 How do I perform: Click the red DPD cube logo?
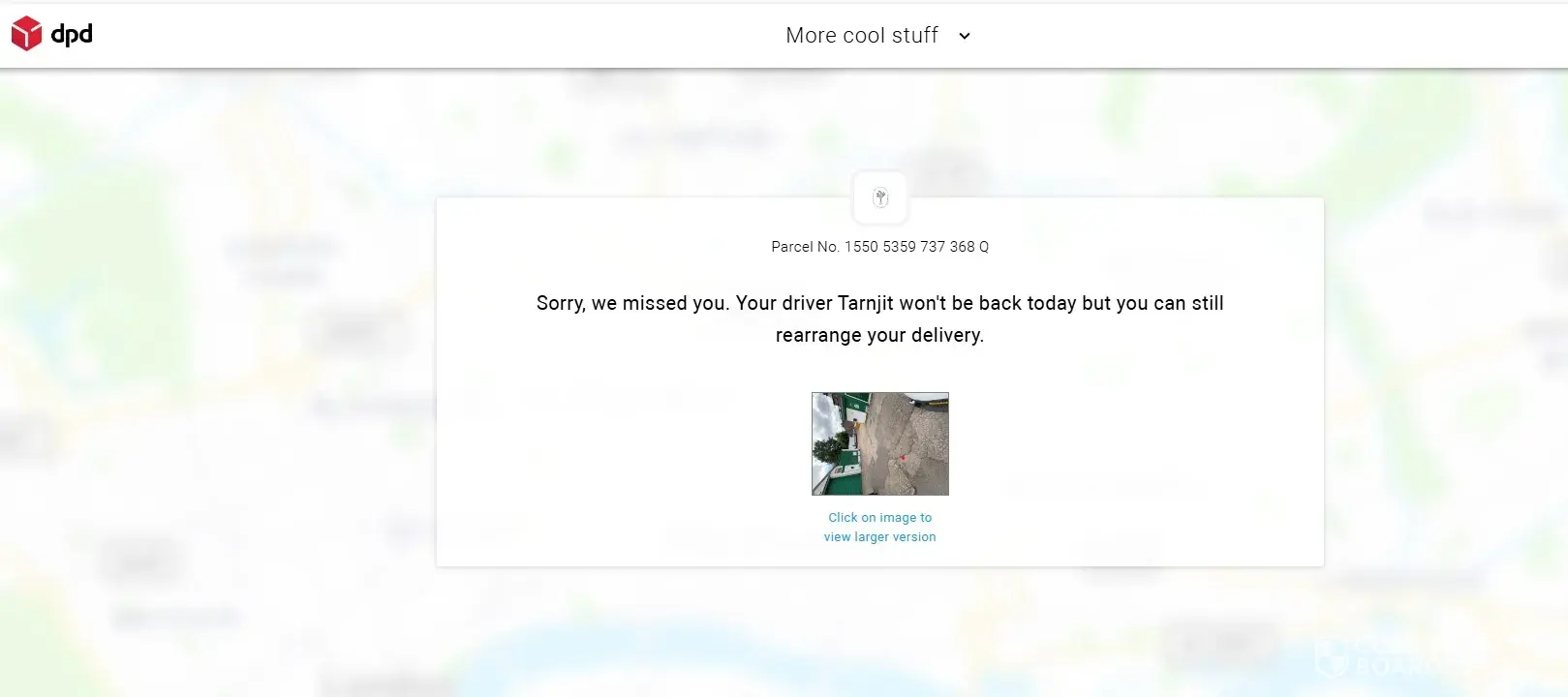click(x=26, y=34)
